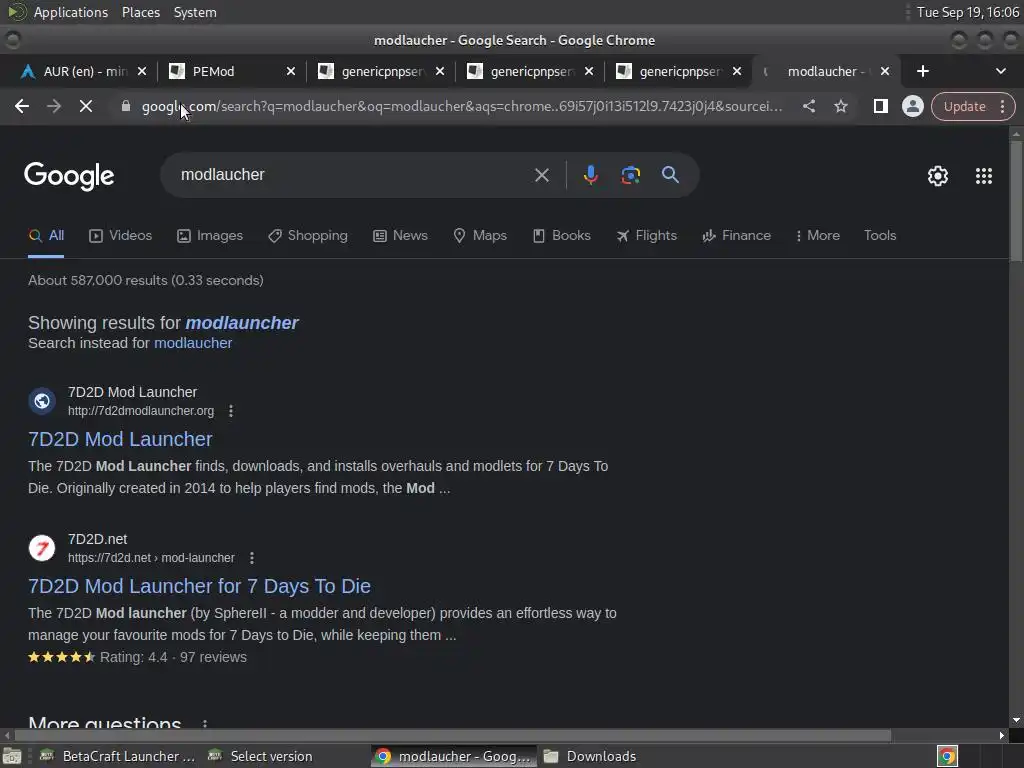Go to Google homepage logo
This screenshot has width=1024, height=768.
point(69,176)
